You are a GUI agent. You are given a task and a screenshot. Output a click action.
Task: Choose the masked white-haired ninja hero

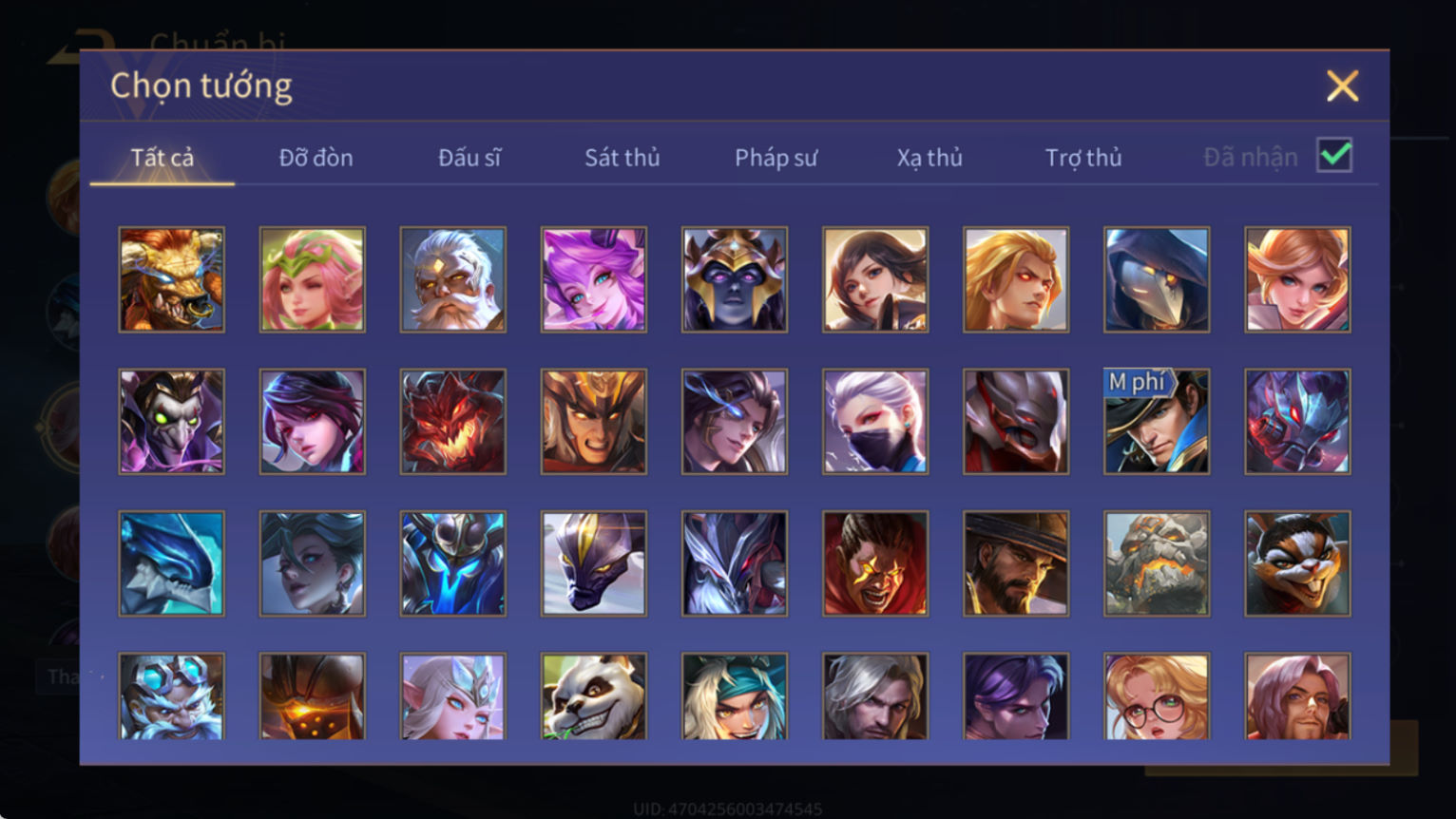click(x=875, y=422)
